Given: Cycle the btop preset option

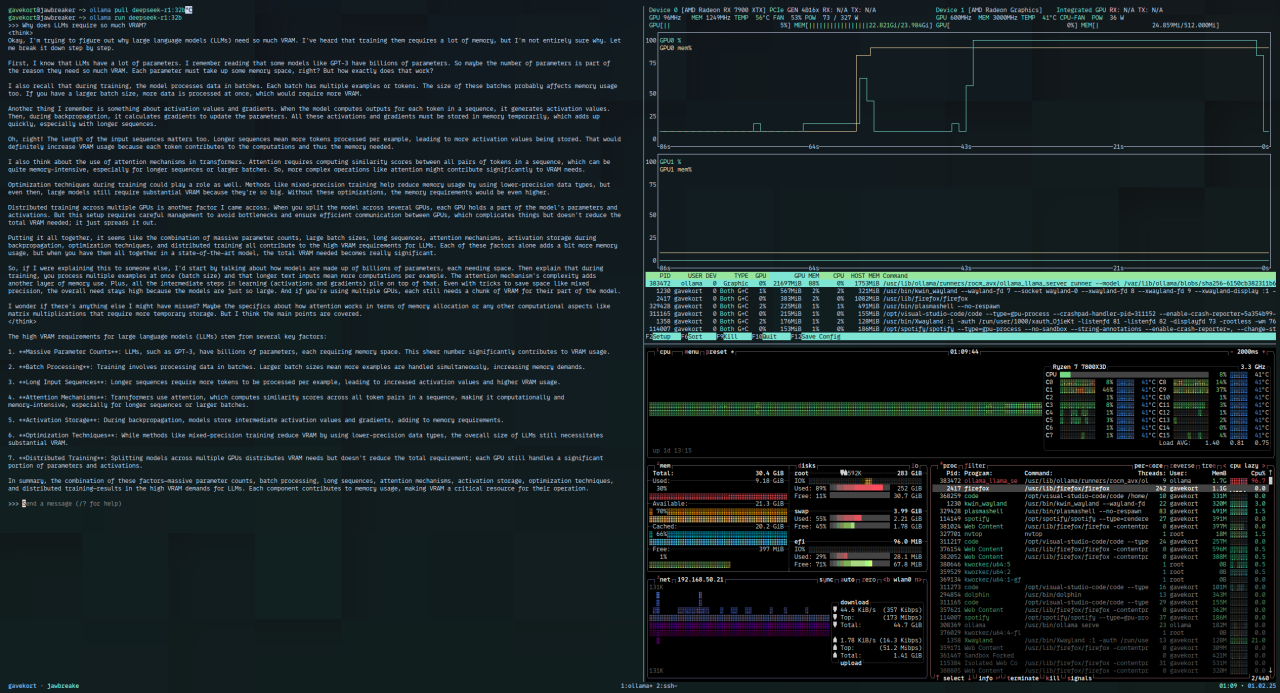Looking at the screenshot, I should pyautogui.click(x=716, y=352).
